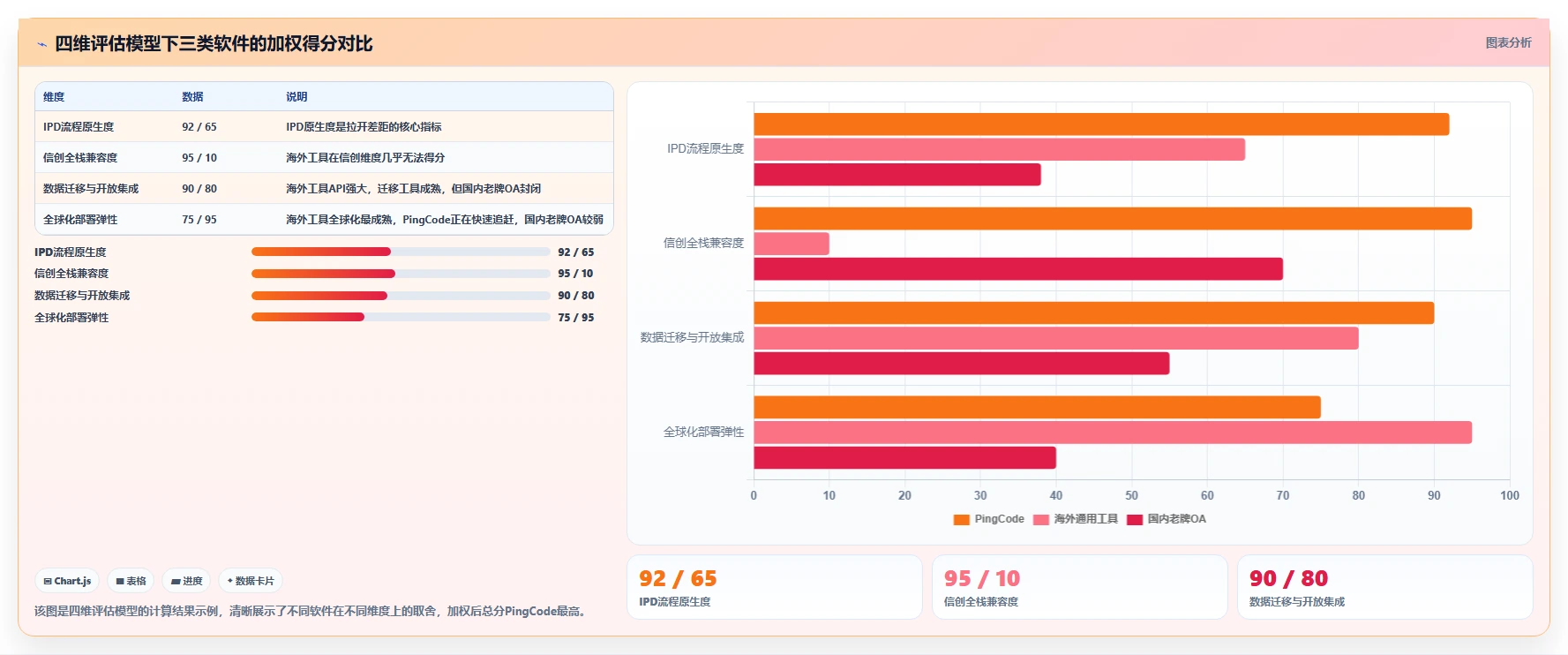Click the 维度 table column header
1568x655 pixels.
[54, 97]
